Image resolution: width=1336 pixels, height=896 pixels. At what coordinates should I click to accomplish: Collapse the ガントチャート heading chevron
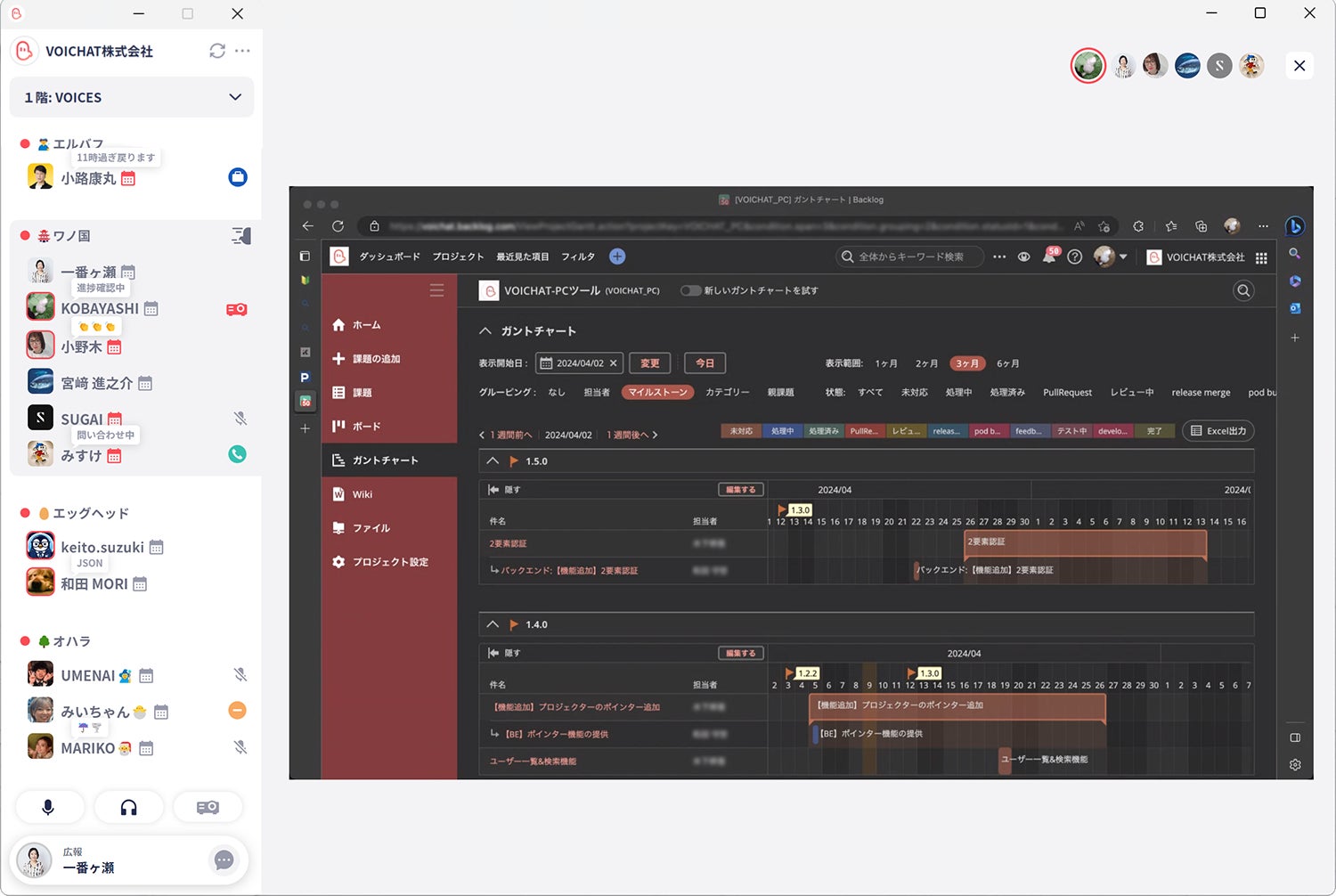(x=485, y=330)
